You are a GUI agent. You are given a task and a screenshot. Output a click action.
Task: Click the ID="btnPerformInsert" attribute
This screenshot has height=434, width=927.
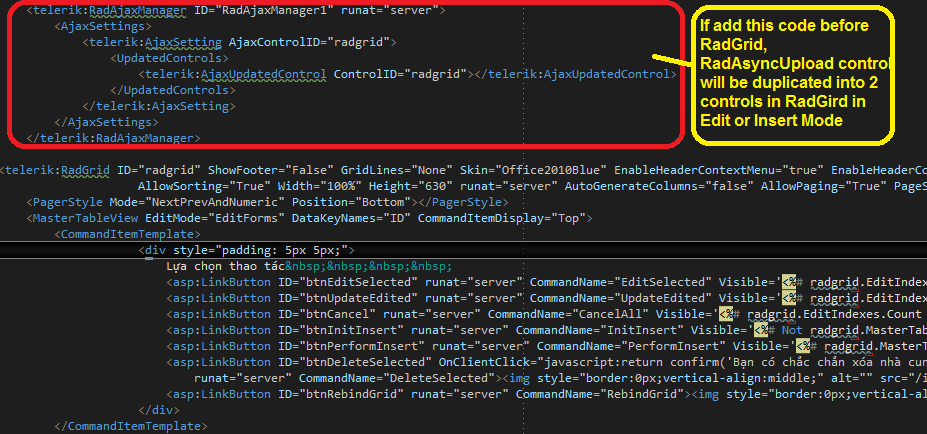351,346
